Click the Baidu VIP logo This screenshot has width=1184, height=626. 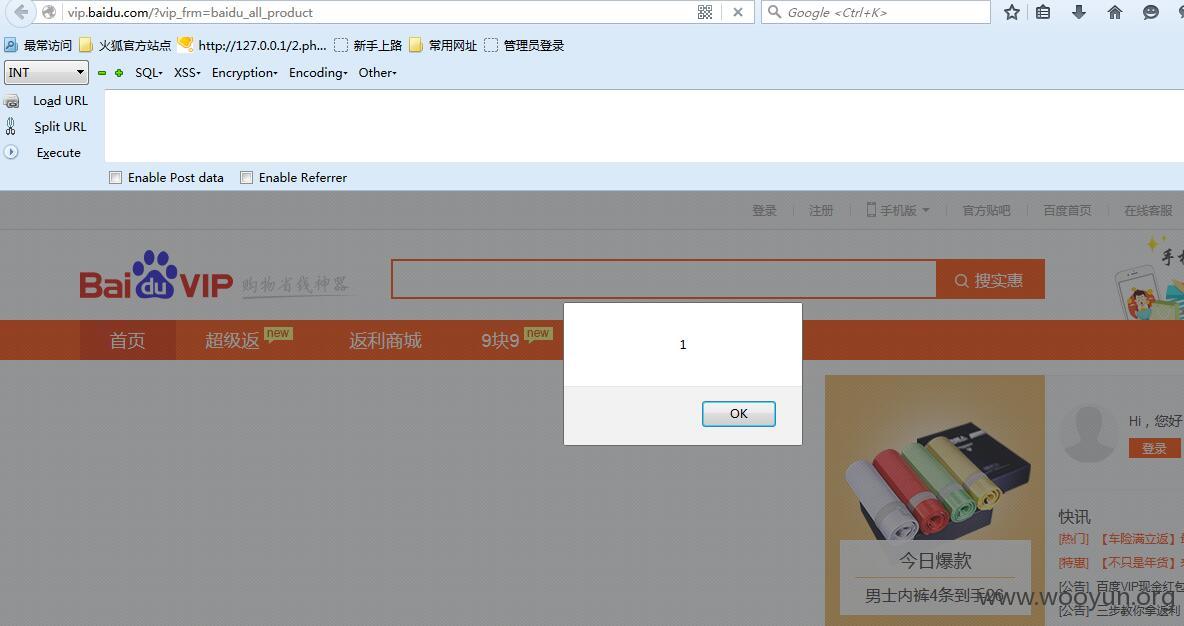click(x=156, y=276)
